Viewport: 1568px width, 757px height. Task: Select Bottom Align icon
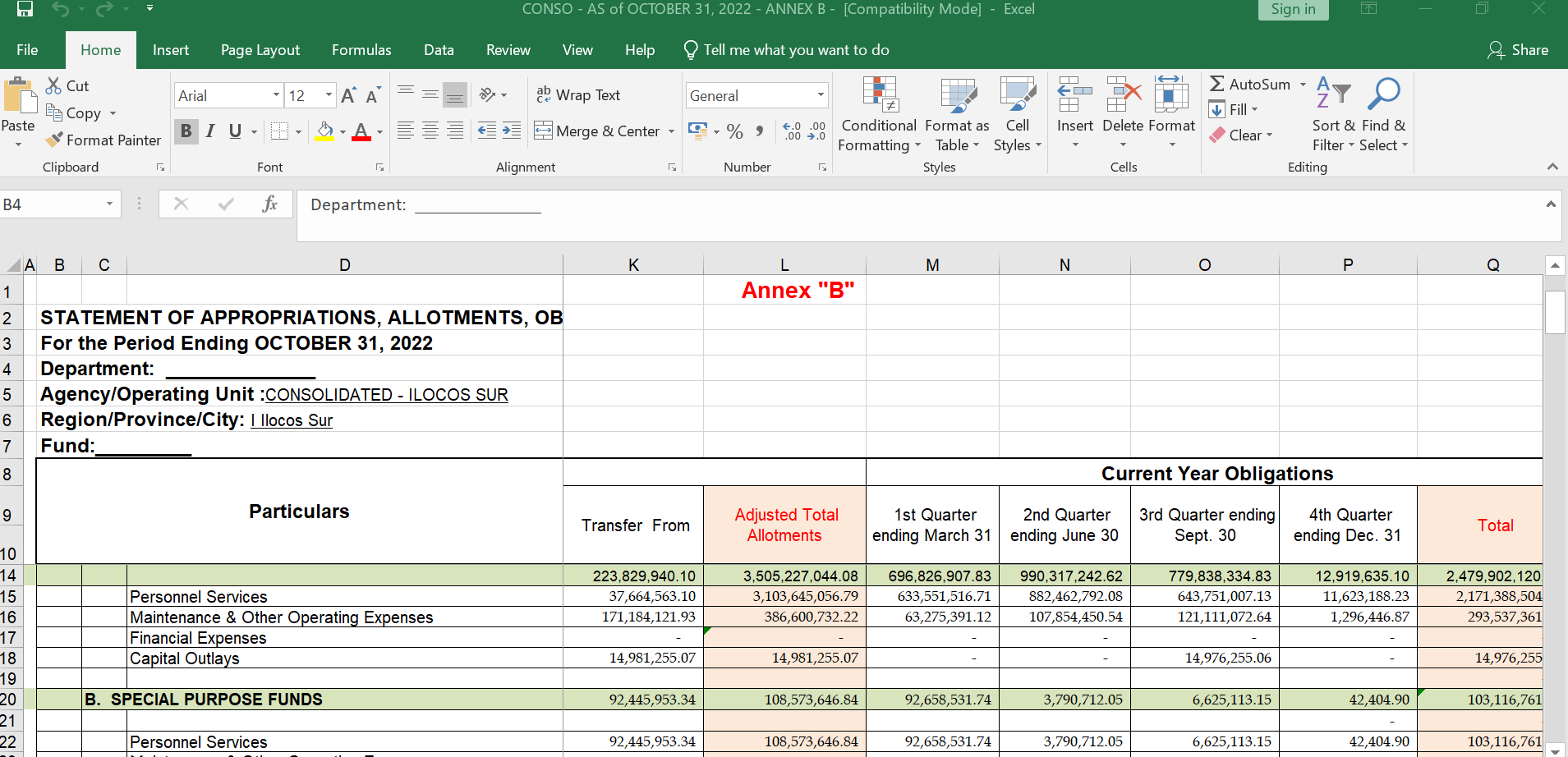coord(455,95)
